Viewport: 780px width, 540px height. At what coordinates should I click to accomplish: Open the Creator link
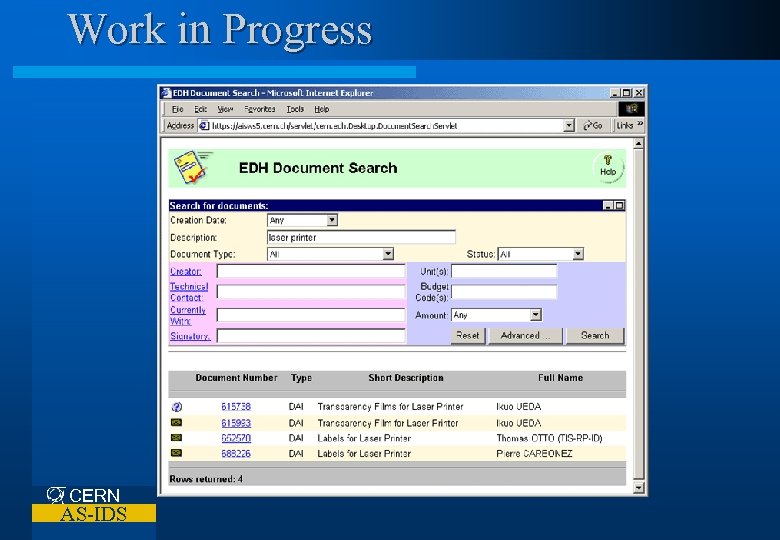click(x=186, y=271)
